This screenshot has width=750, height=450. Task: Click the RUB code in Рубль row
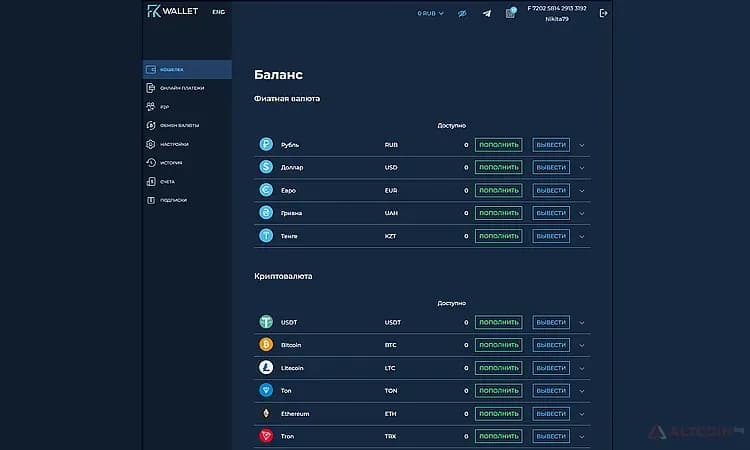[x=391, y=145]
